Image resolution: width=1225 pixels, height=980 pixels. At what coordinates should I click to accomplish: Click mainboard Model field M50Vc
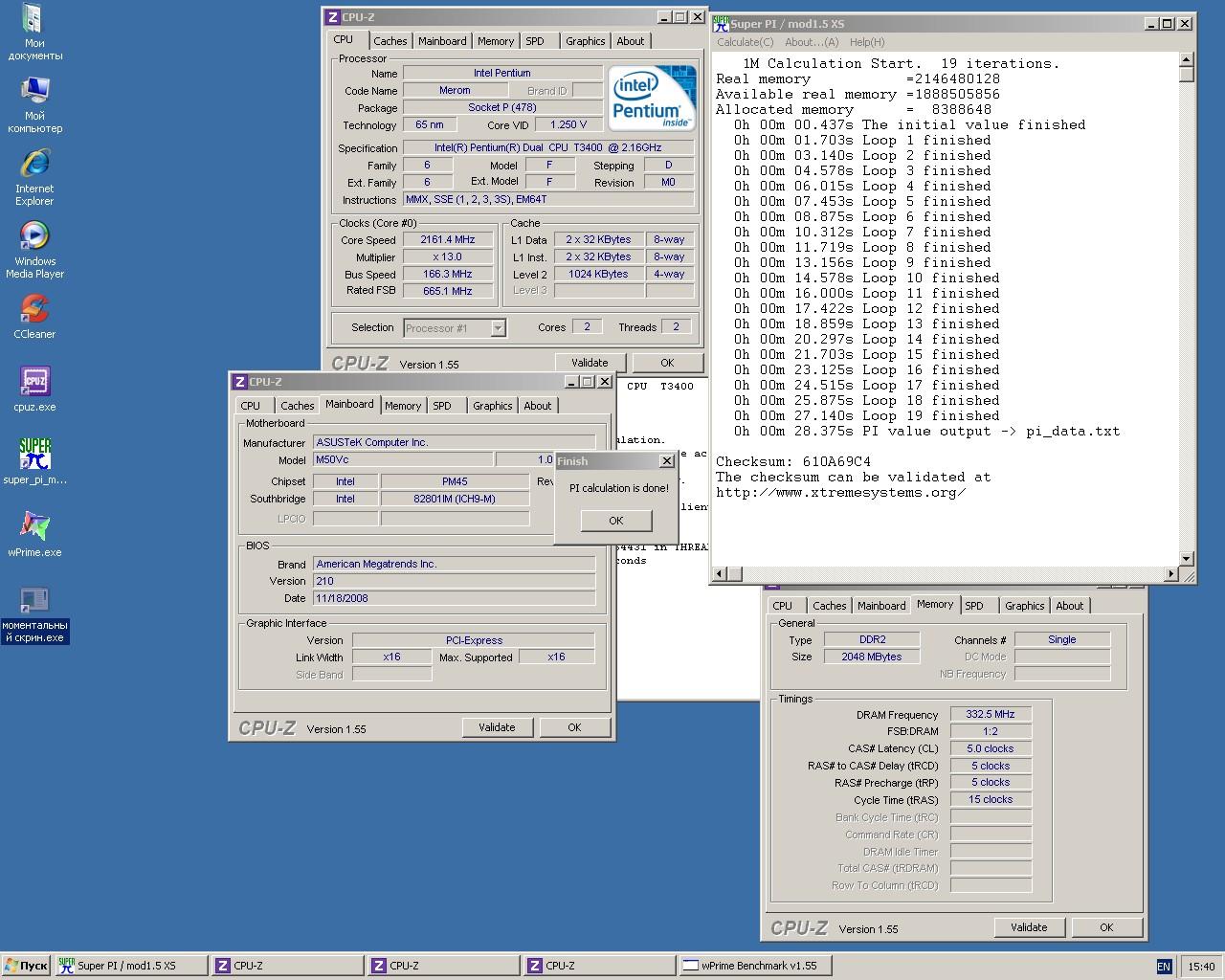pos(403,459)
